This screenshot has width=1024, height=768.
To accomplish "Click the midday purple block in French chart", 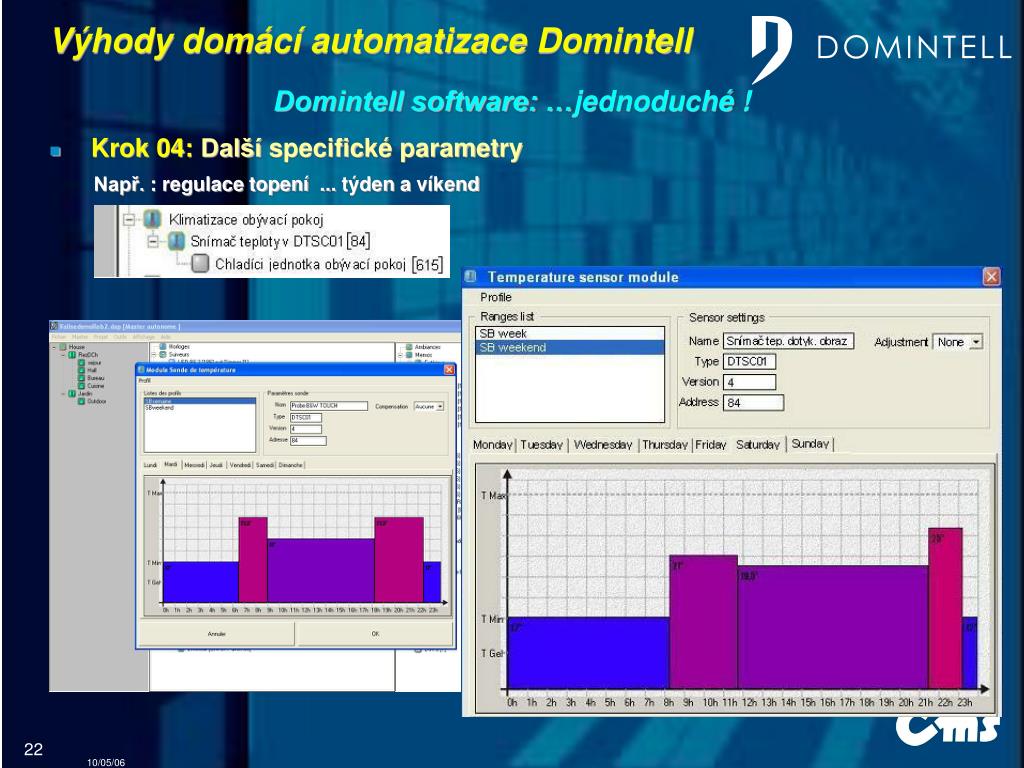I will point(321,570).
